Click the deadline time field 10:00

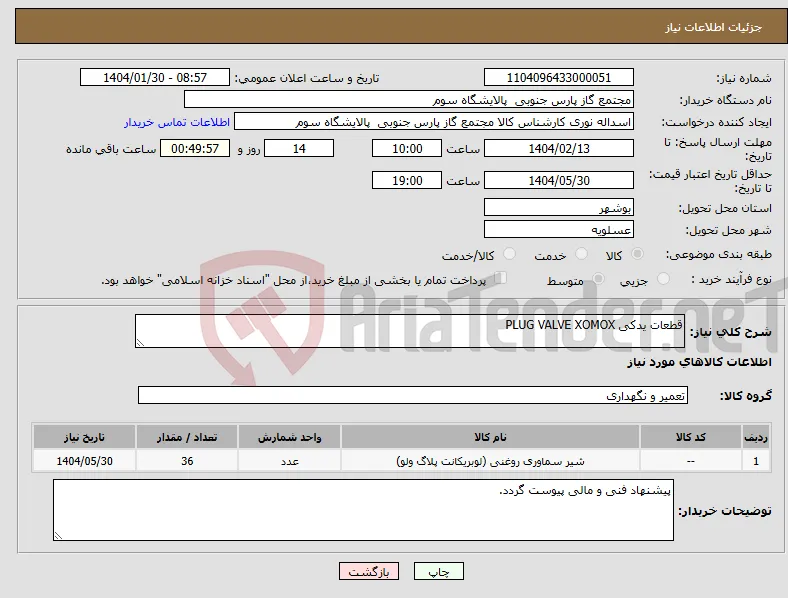tap(407, 149)
